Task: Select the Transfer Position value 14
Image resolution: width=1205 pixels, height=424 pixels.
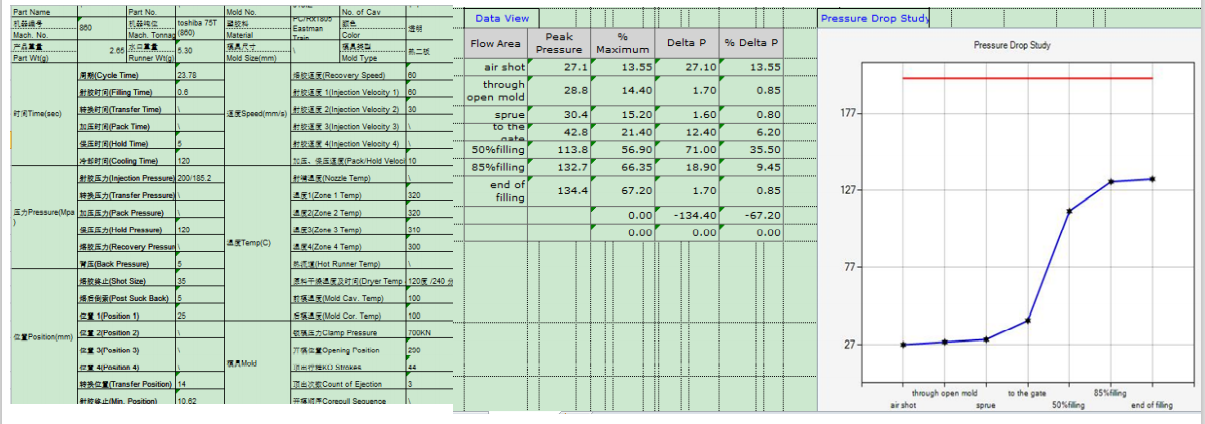Action: coord(199,384)
